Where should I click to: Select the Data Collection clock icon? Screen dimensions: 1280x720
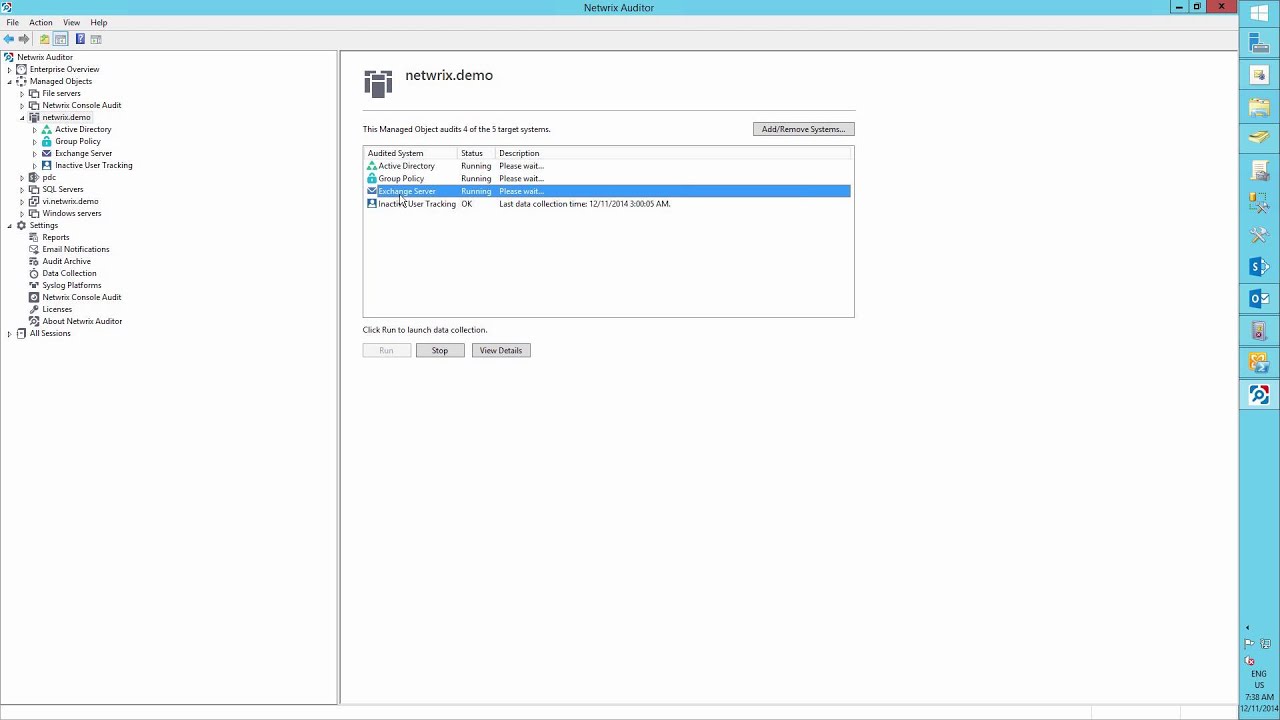[x=34, y=273]
